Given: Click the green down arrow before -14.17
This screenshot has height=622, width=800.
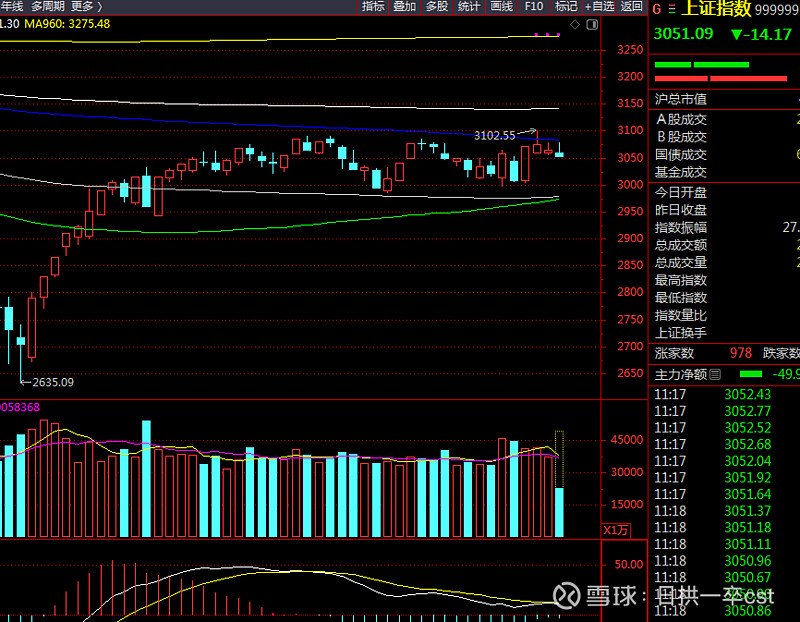Looking at the screenshot, I should tap(736, 35).
